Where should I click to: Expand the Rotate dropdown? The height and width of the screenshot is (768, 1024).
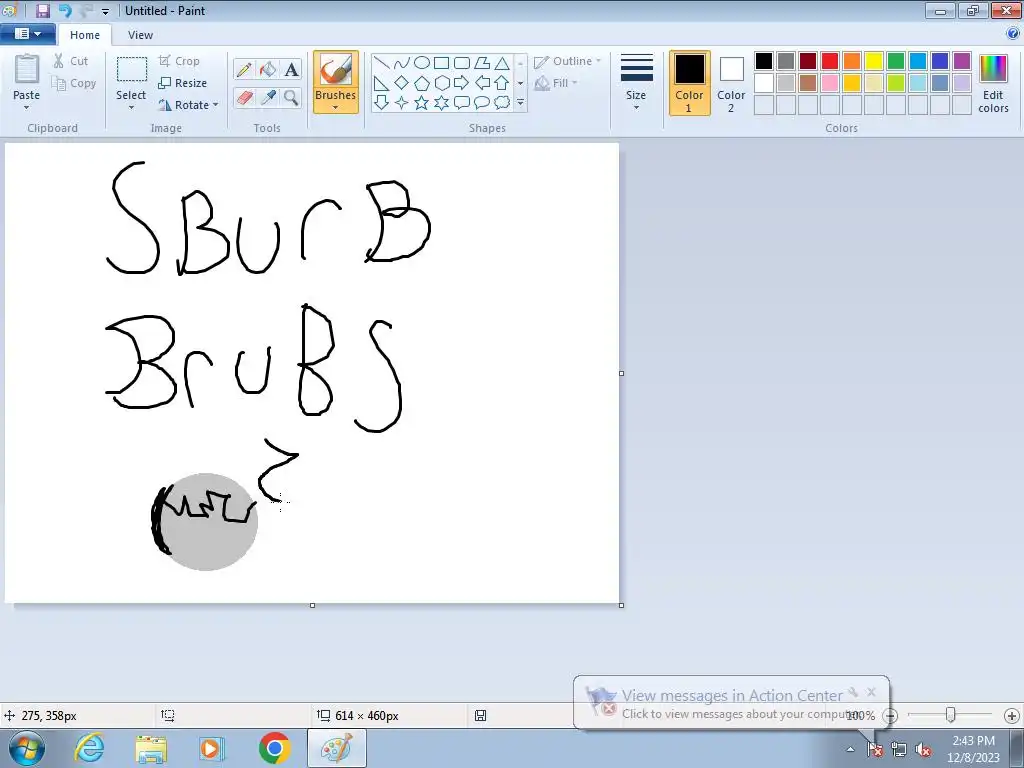click(216, 104)
